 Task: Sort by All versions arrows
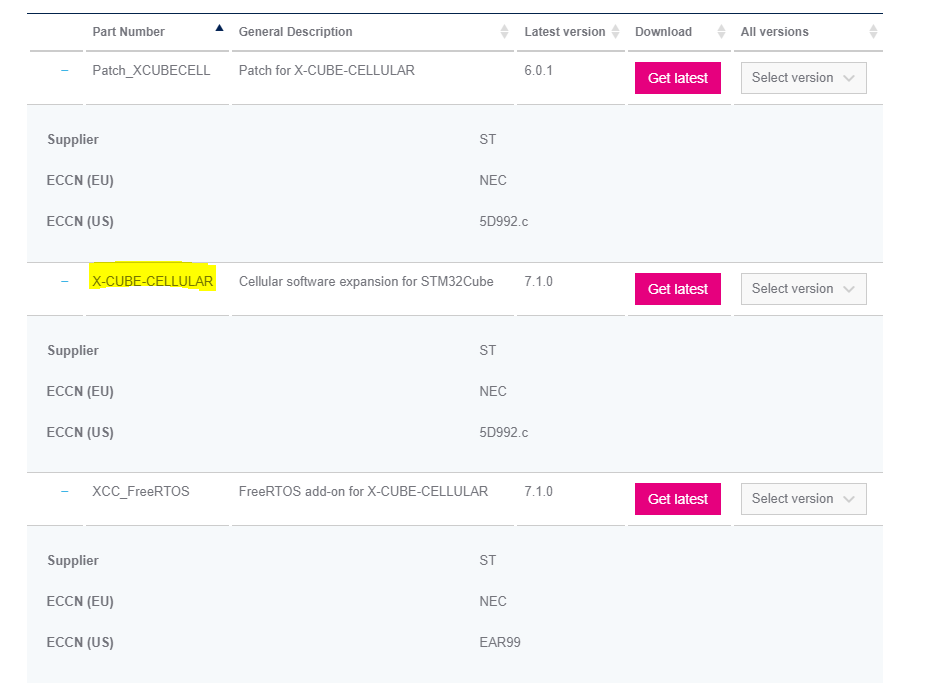(873, 32)
